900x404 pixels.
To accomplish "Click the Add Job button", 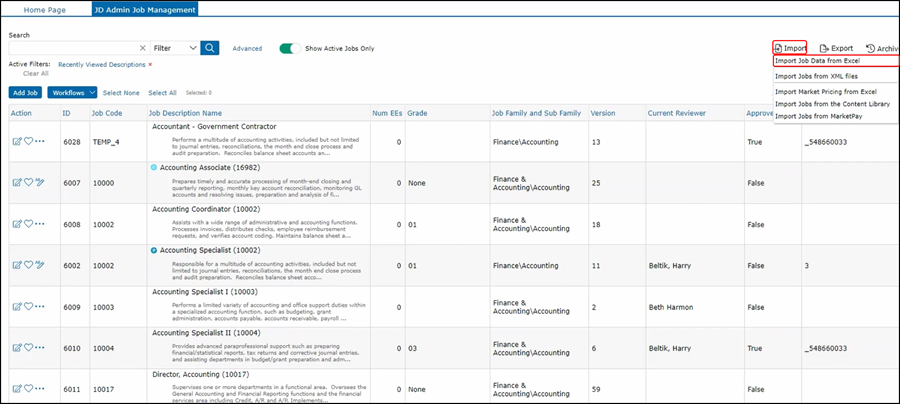I will click(25, 92).
